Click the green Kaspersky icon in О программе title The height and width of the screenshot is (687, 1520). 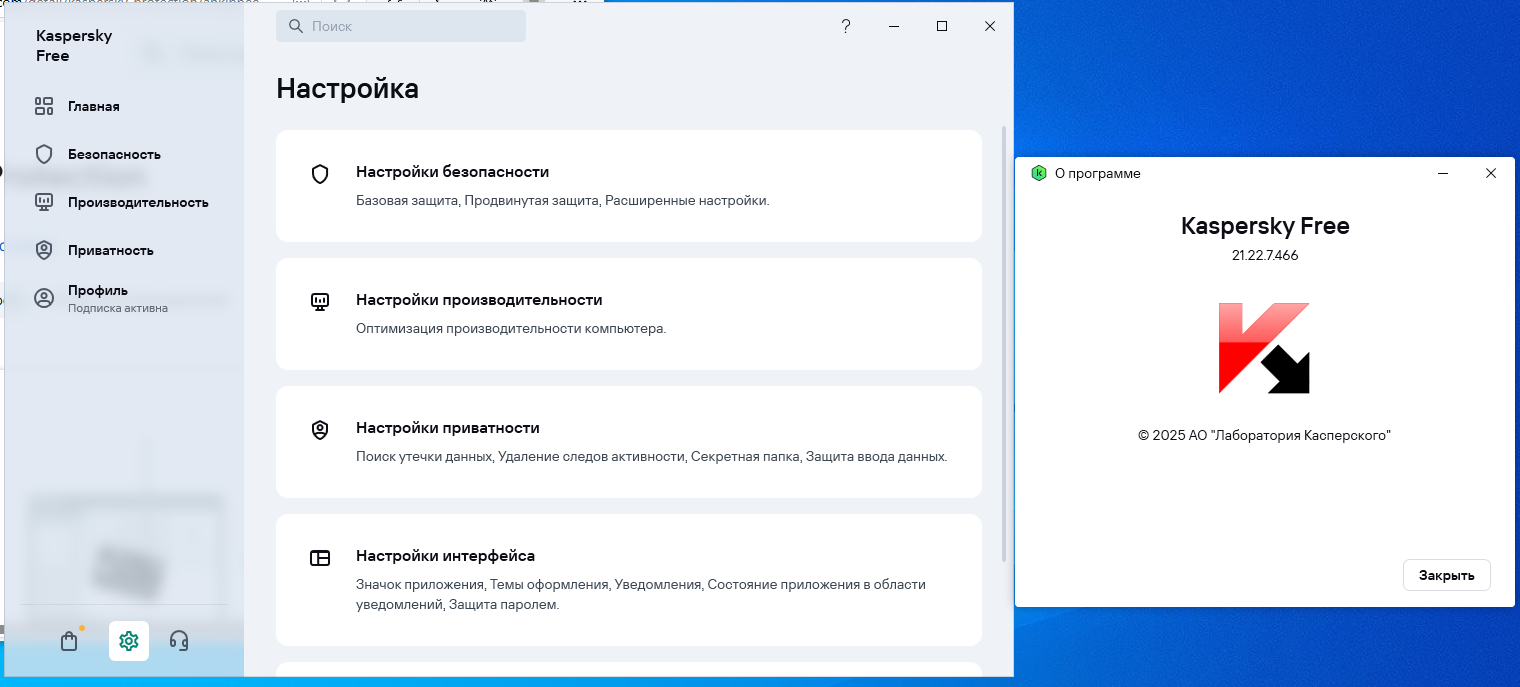point(1039,173)
